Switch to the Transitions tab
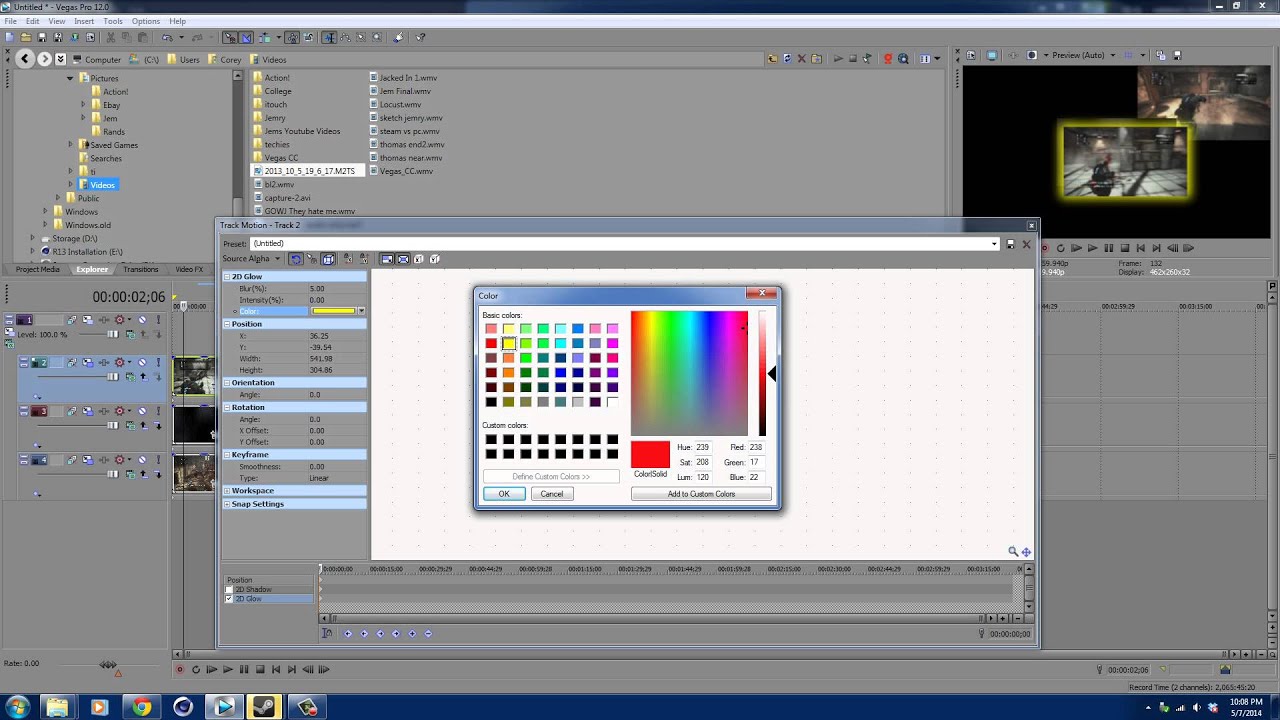 tap(141, 269)
